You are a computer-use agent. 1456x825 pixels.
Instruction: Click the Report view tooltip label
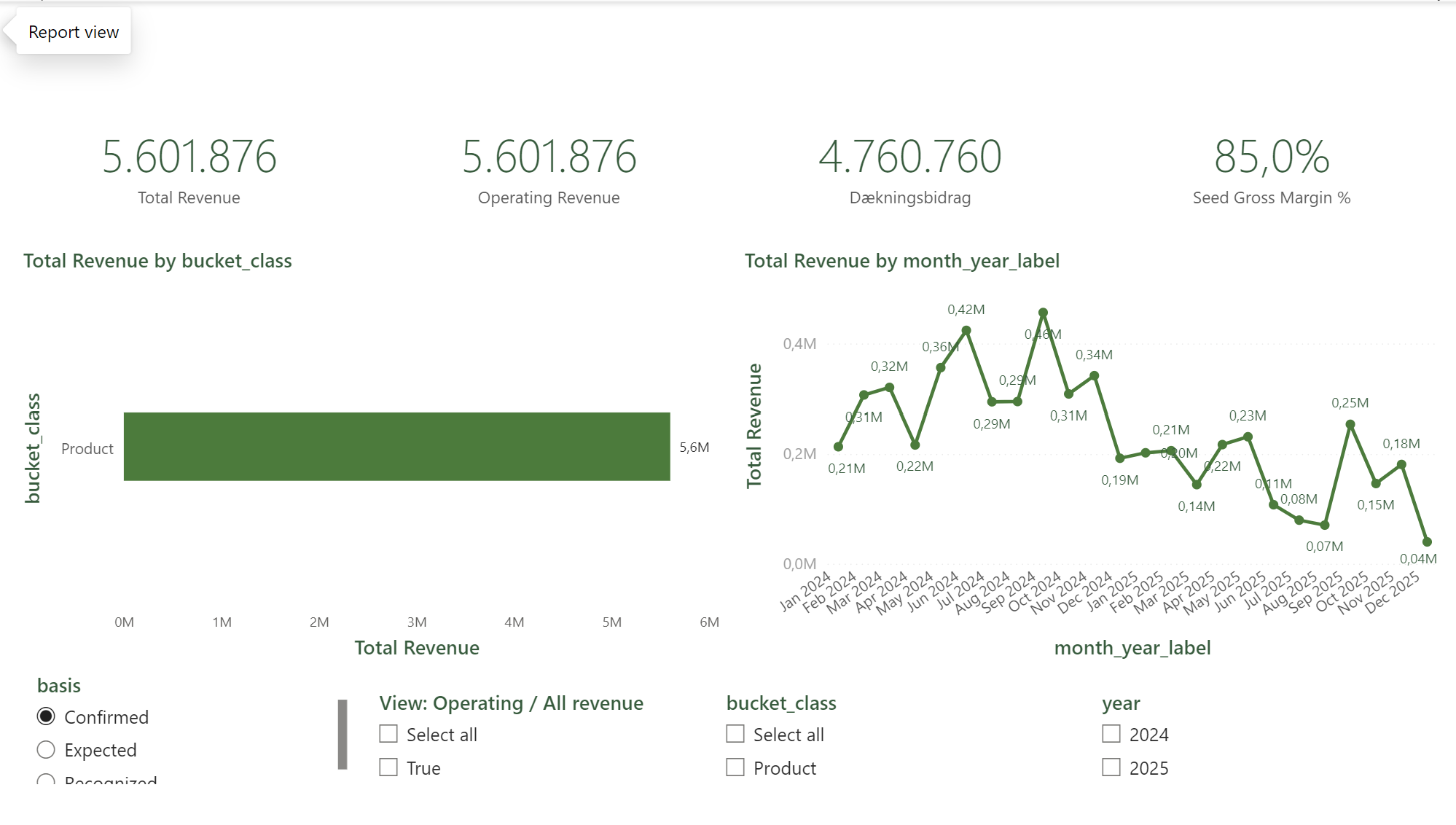coord(74,32)
